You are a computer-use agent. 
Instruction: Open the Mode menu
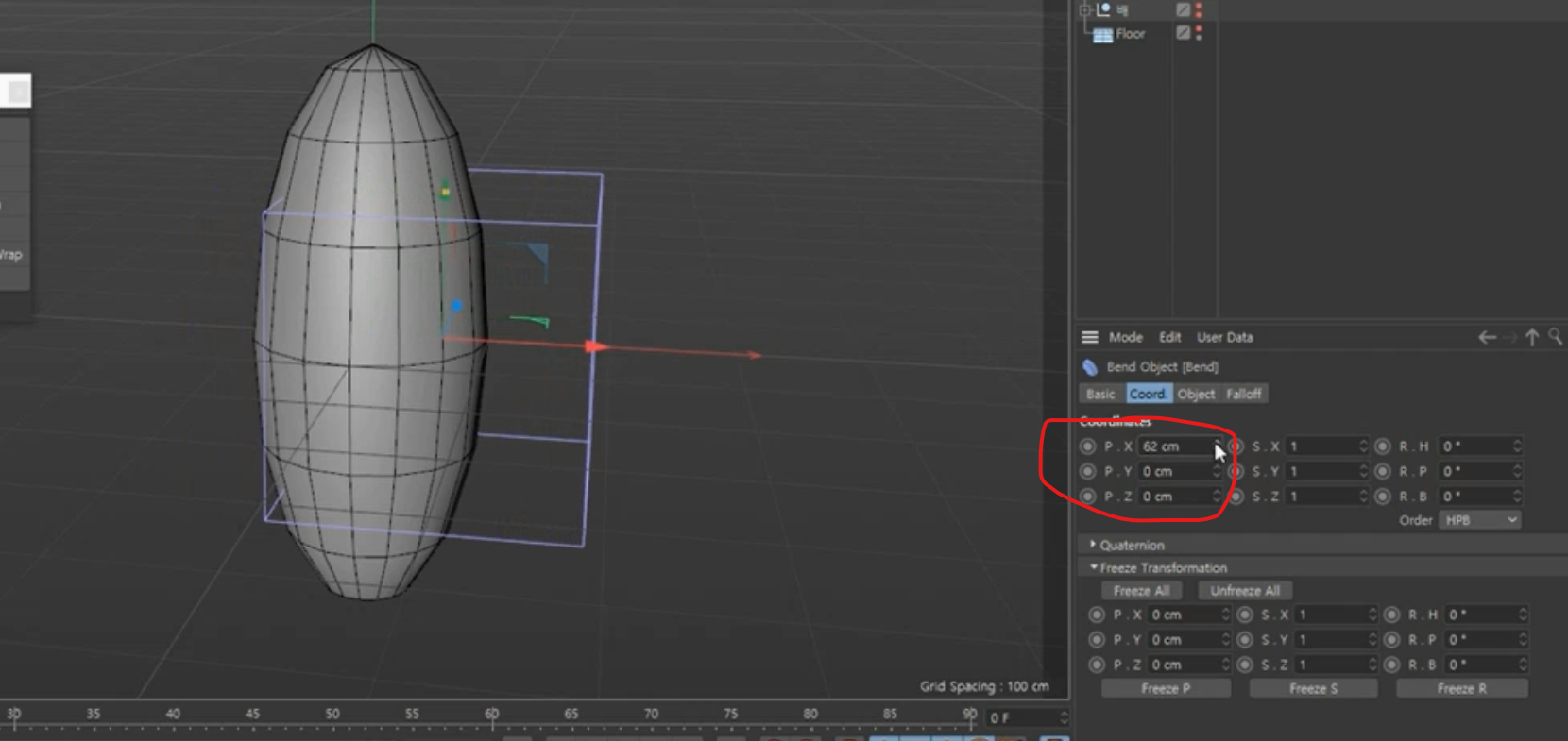pyautogui.click(x=1125, y=337)
